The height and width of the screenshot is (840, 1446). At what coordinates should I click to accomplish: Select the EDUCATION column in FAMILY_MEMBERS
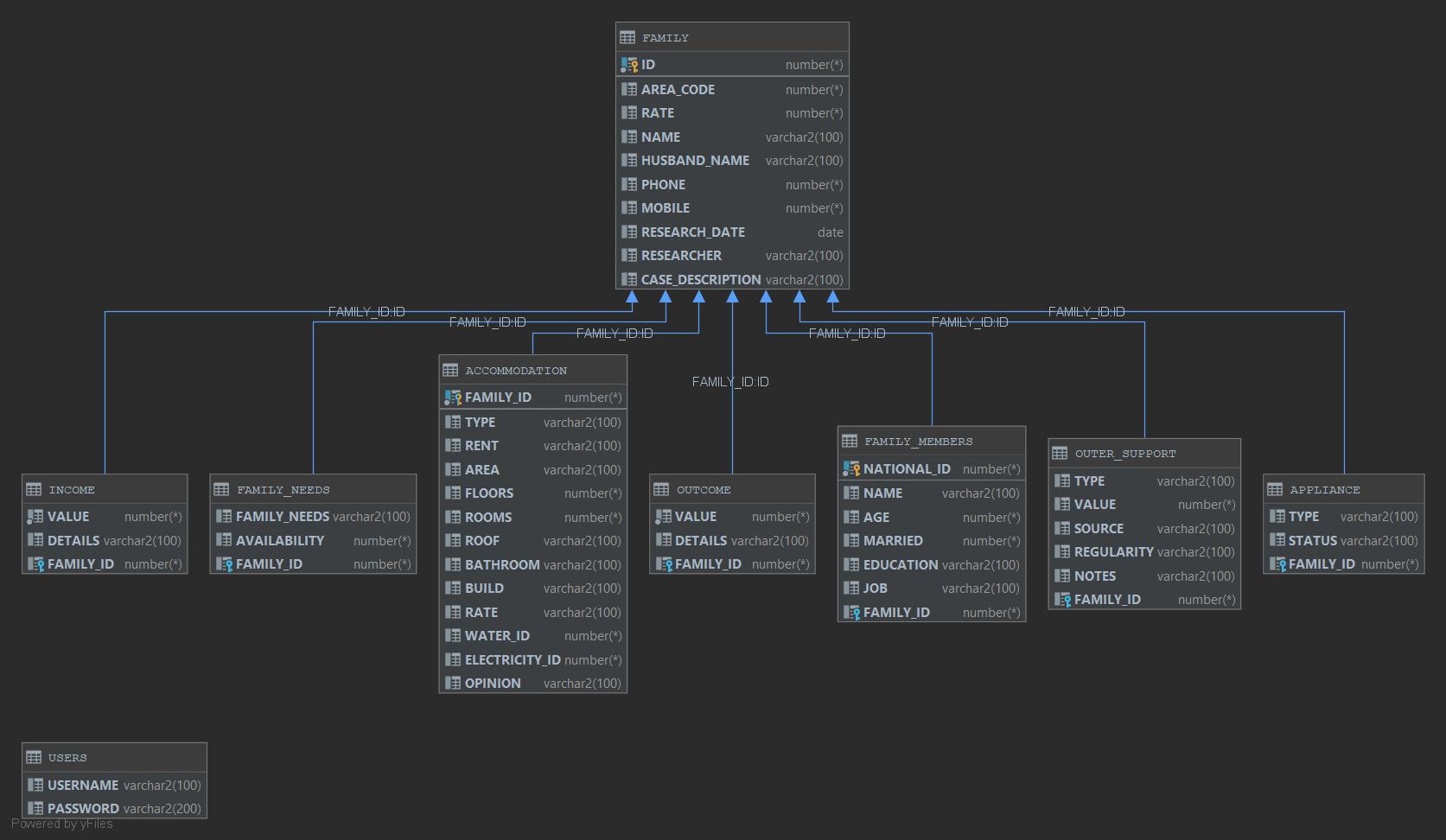[x=932, y=564]
